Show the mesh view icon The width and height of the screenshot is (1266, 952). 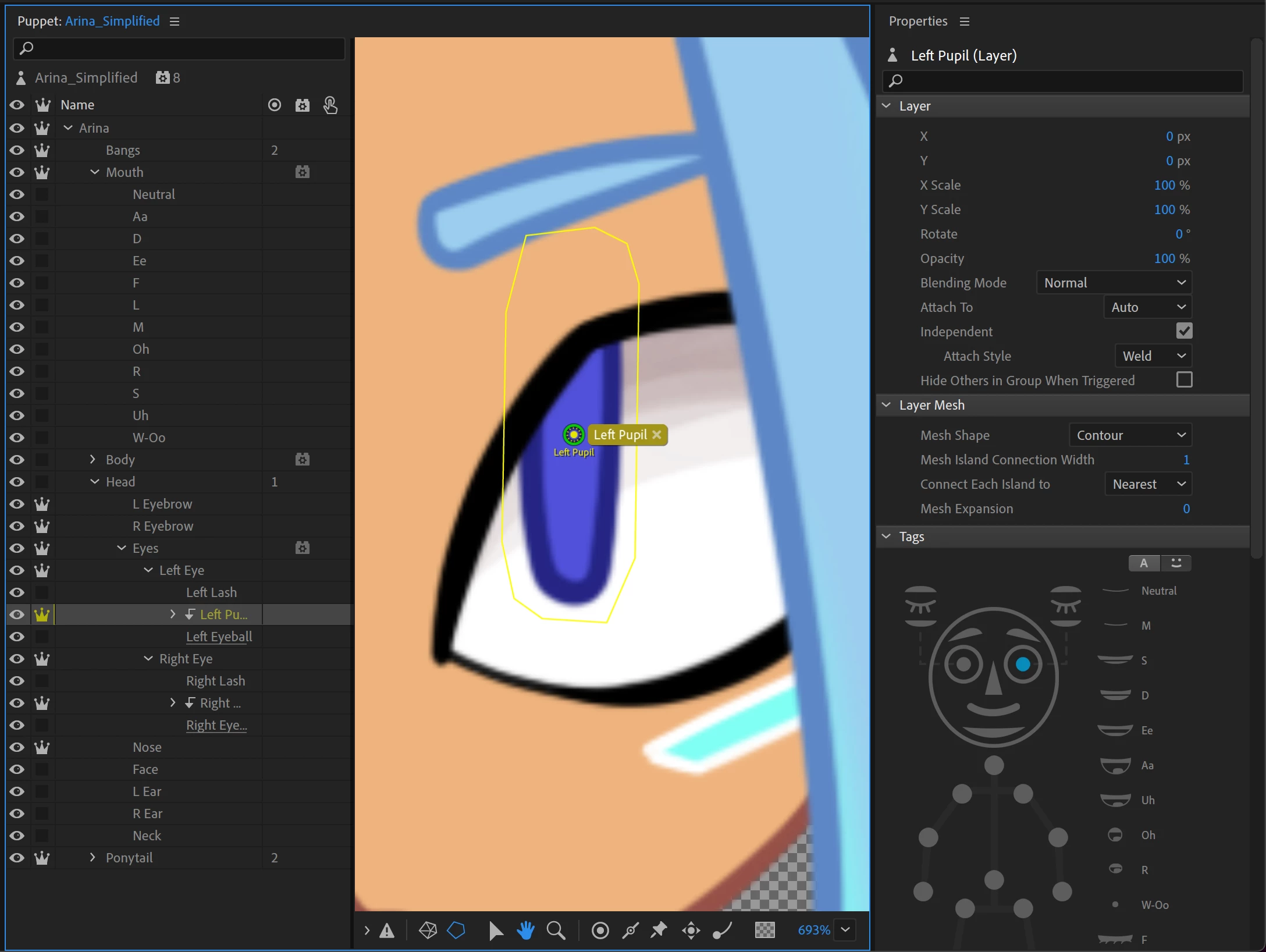pyautogui.click(x=428, y=930)
